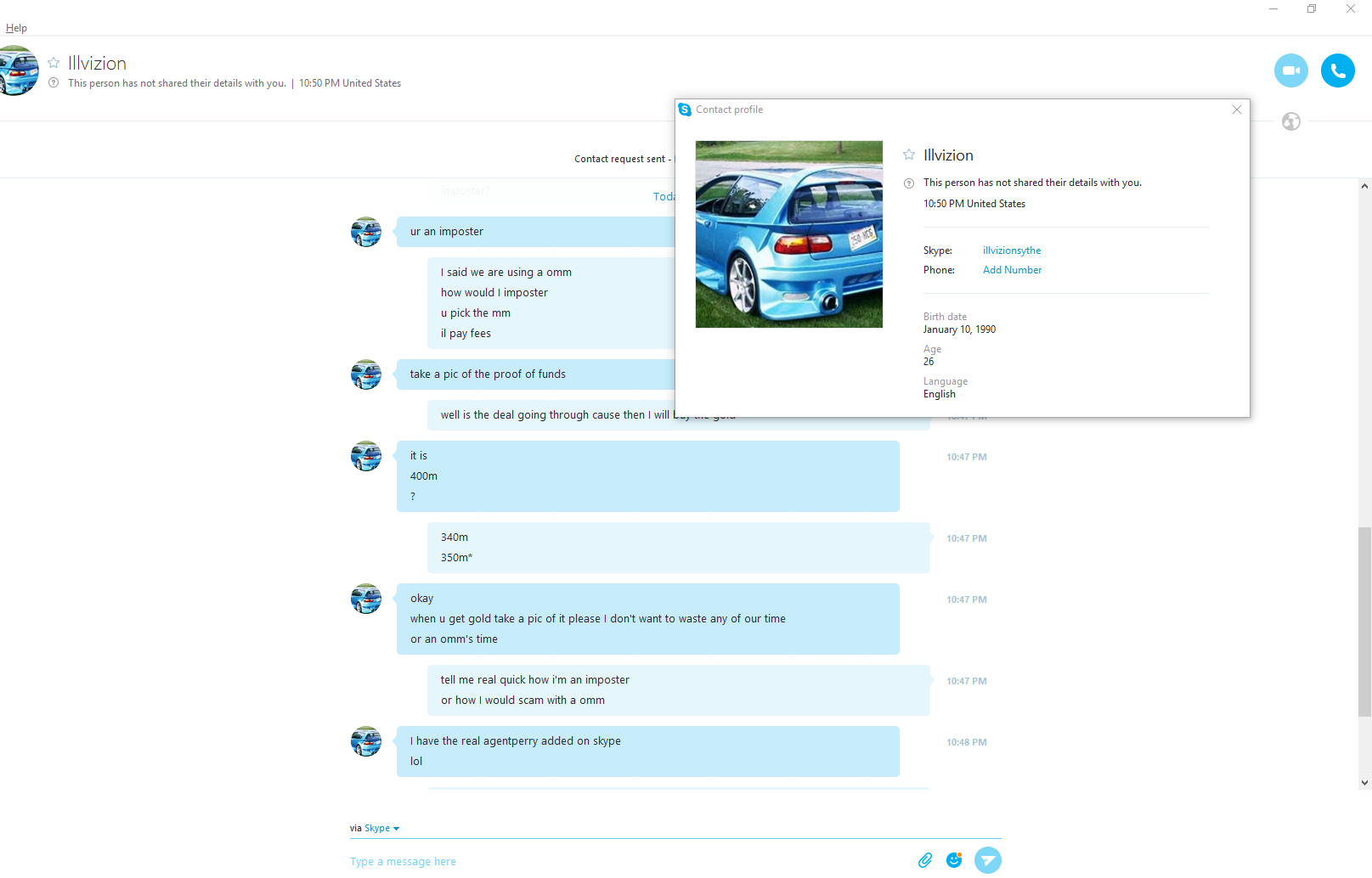Start a video call with Illvizion

(x=1290, y=70)
